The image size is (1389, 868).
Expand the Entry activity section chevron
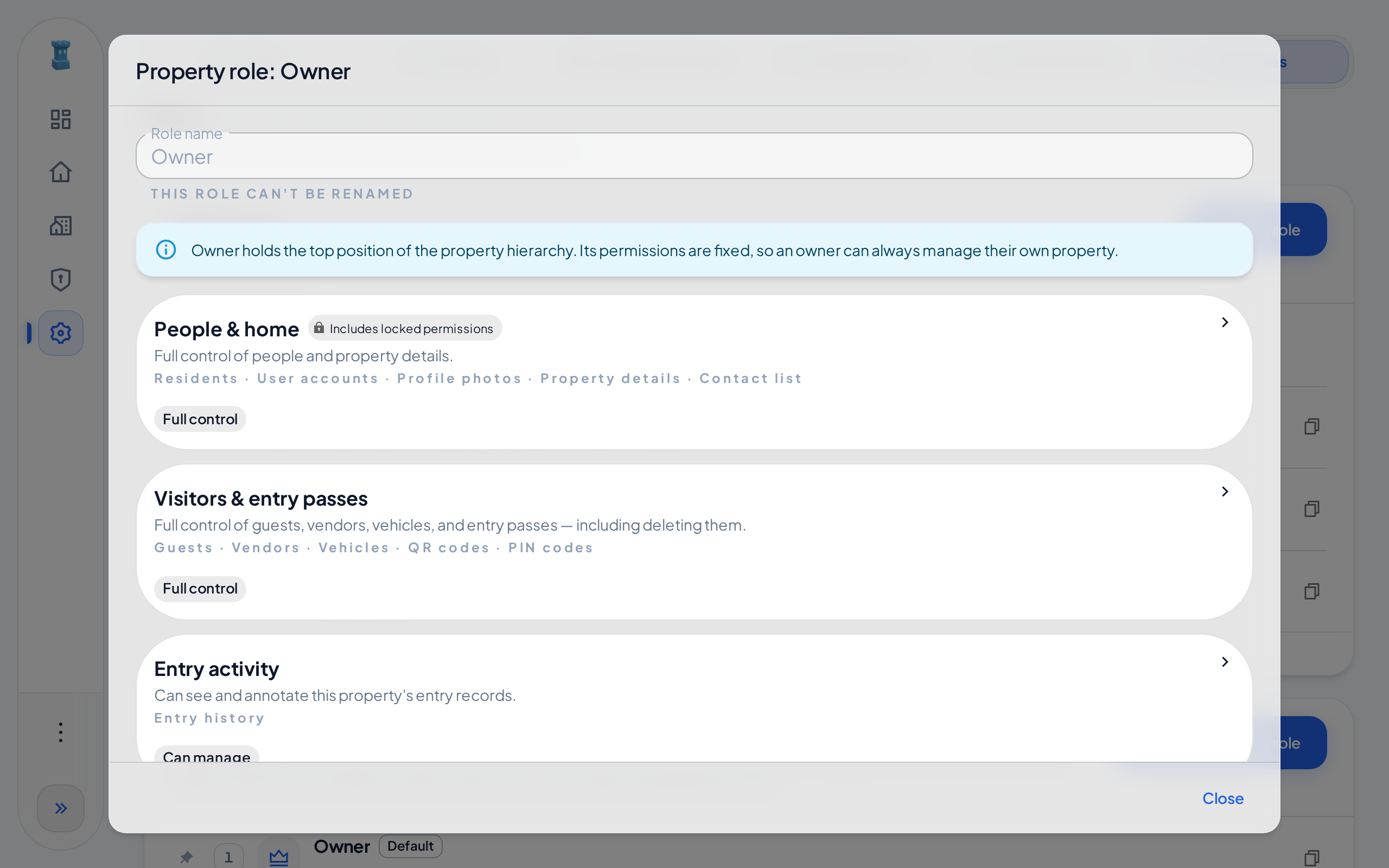1225,662
